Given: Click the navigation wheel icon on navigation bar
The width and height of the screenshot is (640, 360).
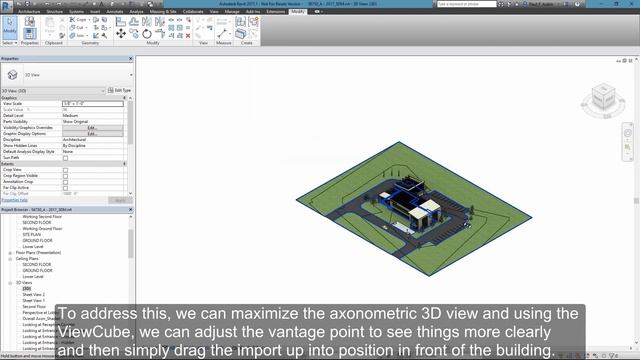Looking at the screenshot, I should point(628,133).
